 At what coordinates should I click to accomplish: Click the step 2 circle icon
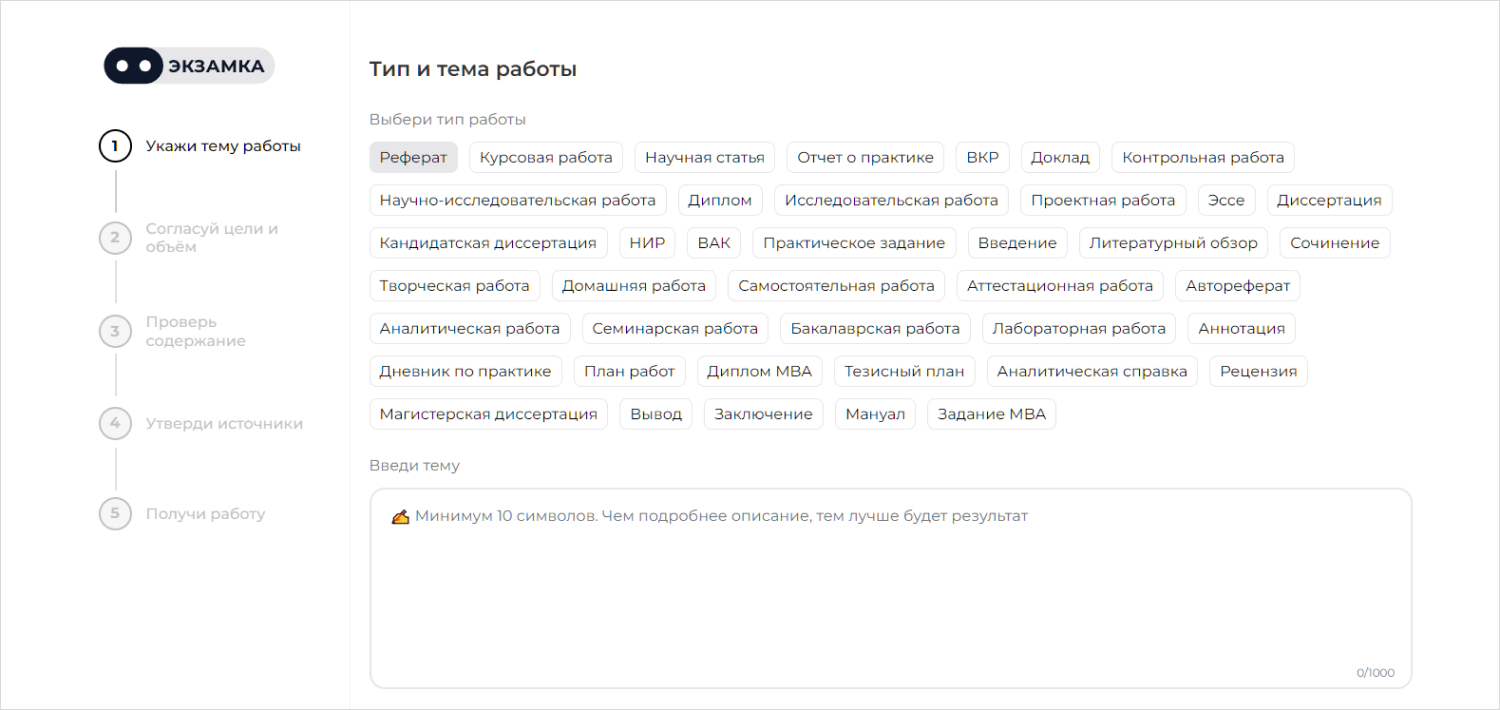pos(115,238)
